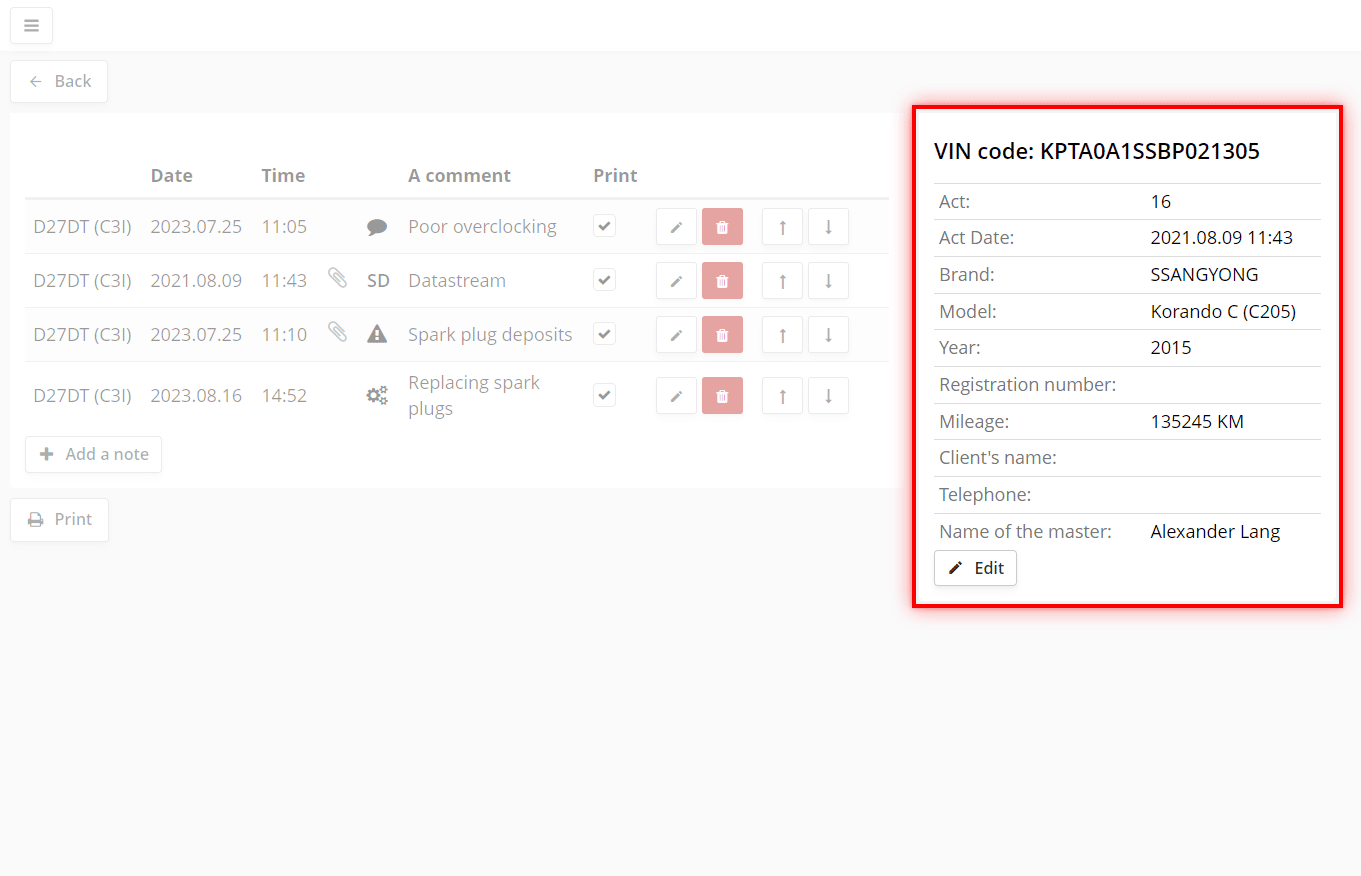Delete the Replacing spark plugs note
The height and width of the screenshot is (876, 1361).
(x=722, y=396)
